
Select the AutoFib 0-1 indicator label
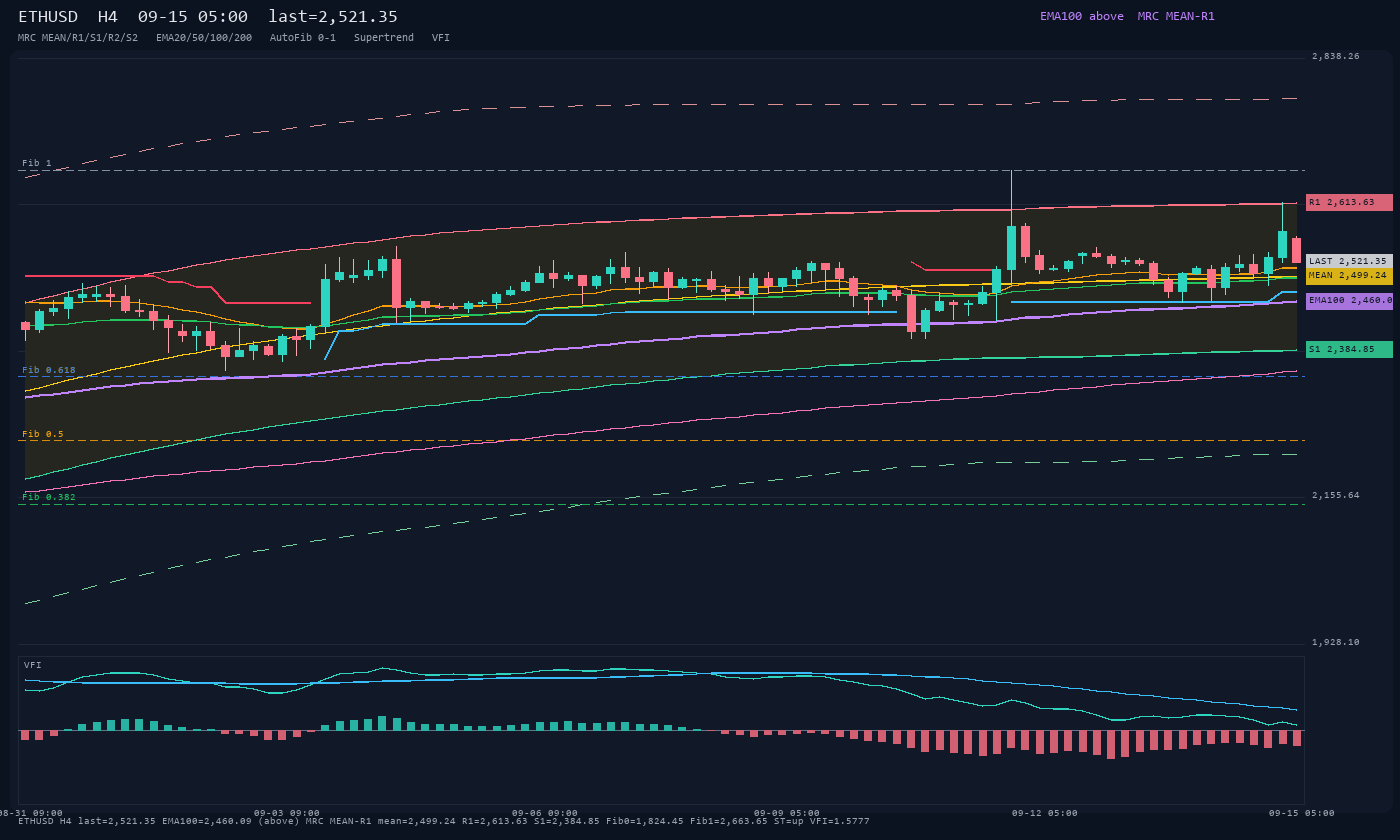pyautogui.click(x=303, y=38)
